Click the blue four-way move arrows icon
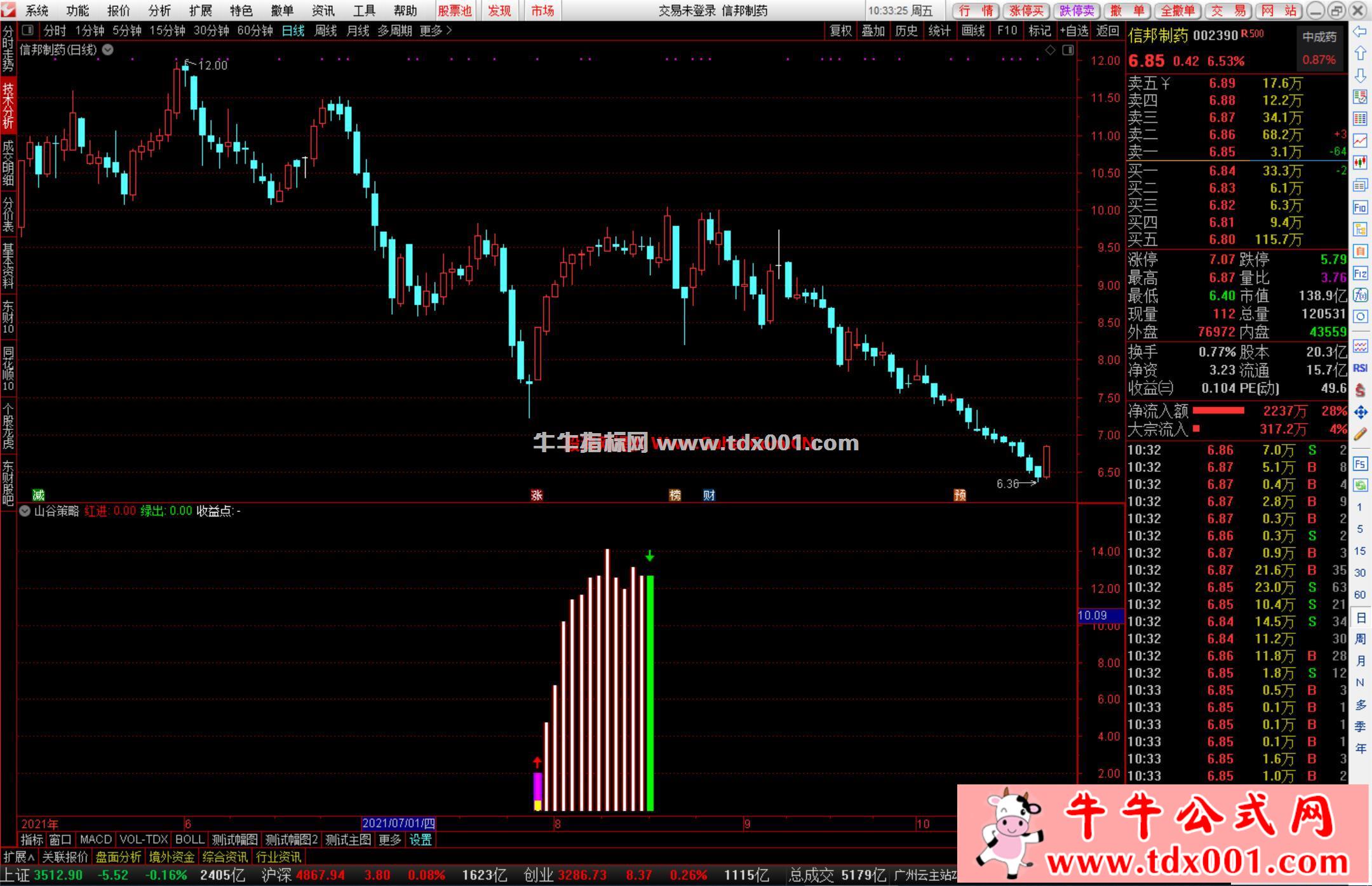1372x886 pixels. pos(1360,412)
